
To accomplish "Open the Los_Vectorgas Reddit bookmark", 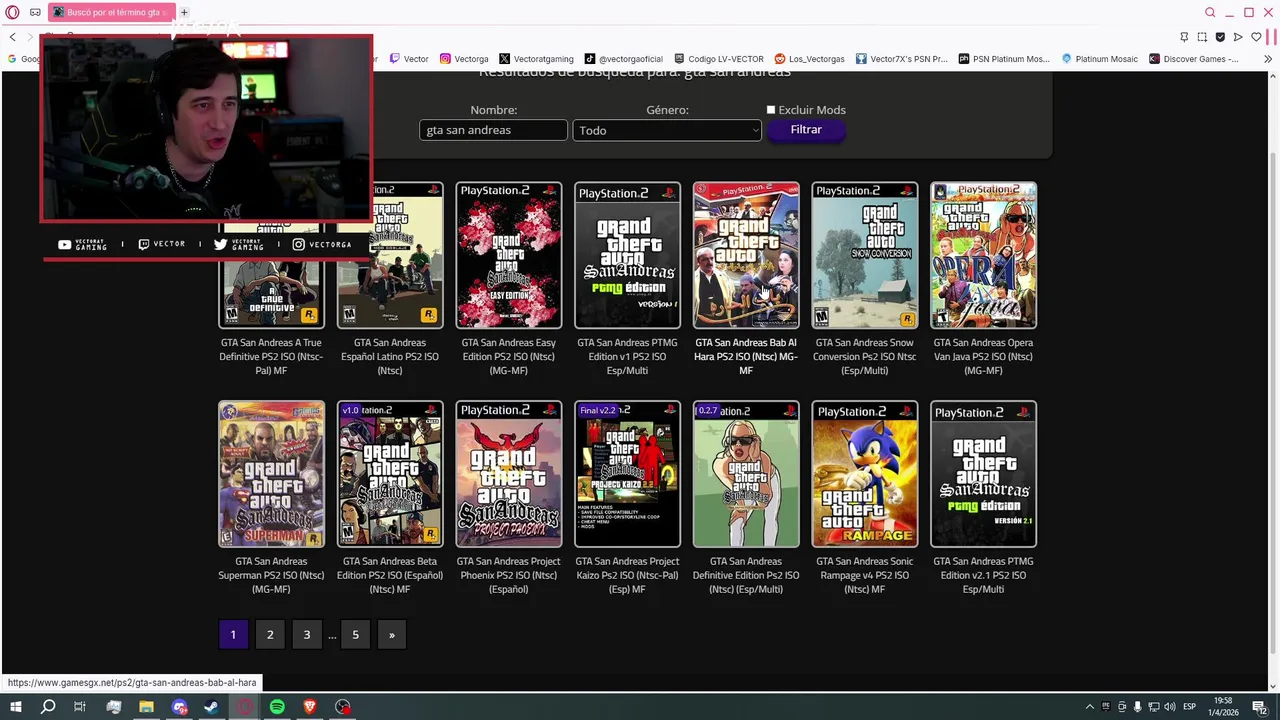I will click(810, 59).
